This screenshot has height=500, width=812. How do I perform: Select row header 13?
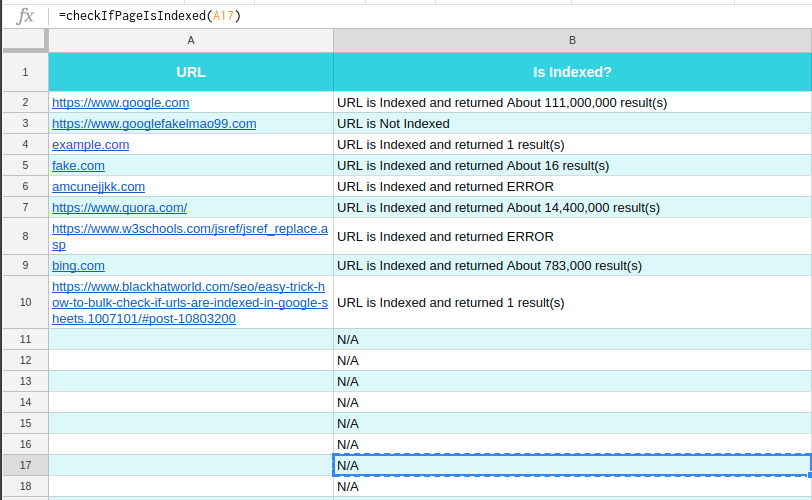[x=25, y=381]
